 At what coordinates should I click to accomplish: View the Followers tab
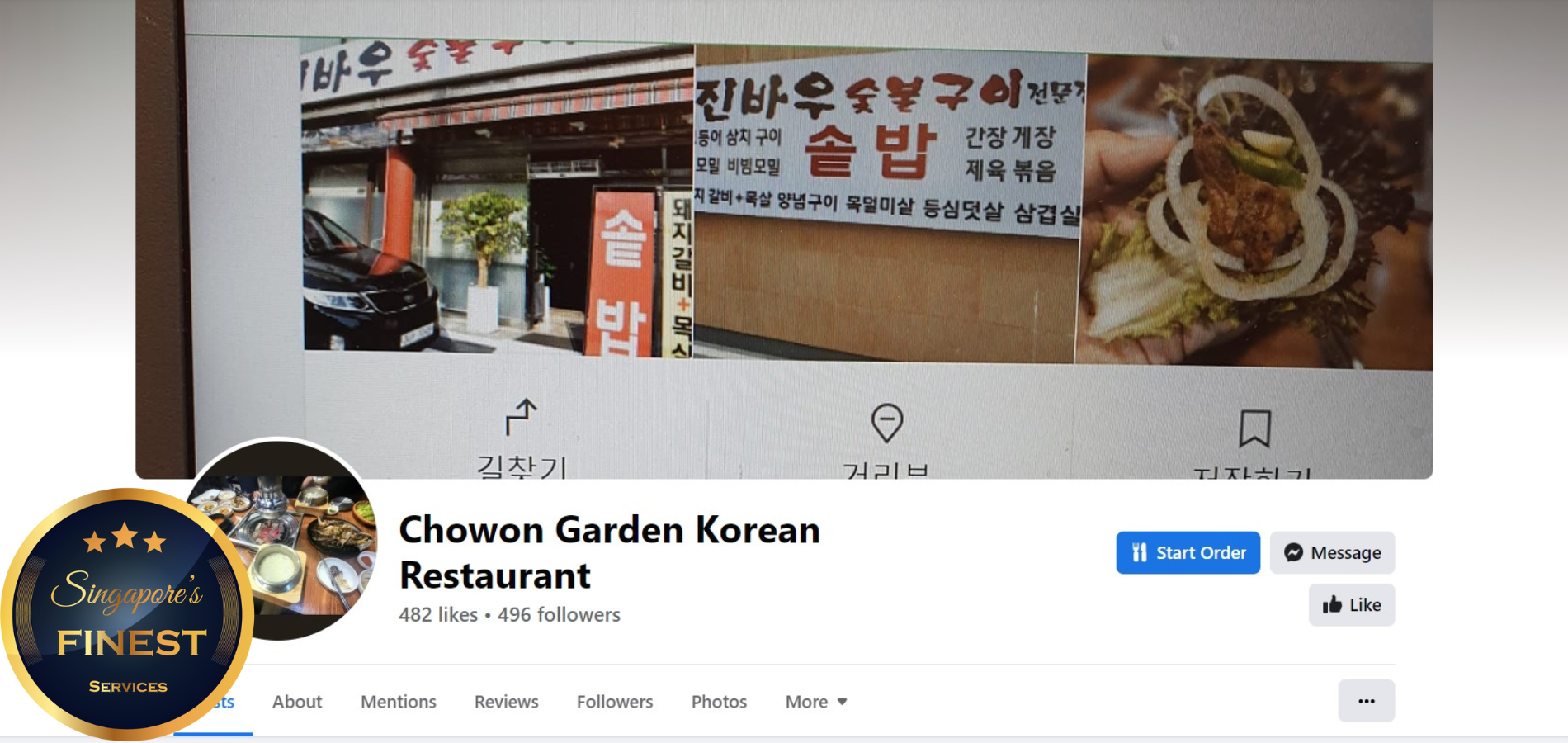click(x=615, y=702)
